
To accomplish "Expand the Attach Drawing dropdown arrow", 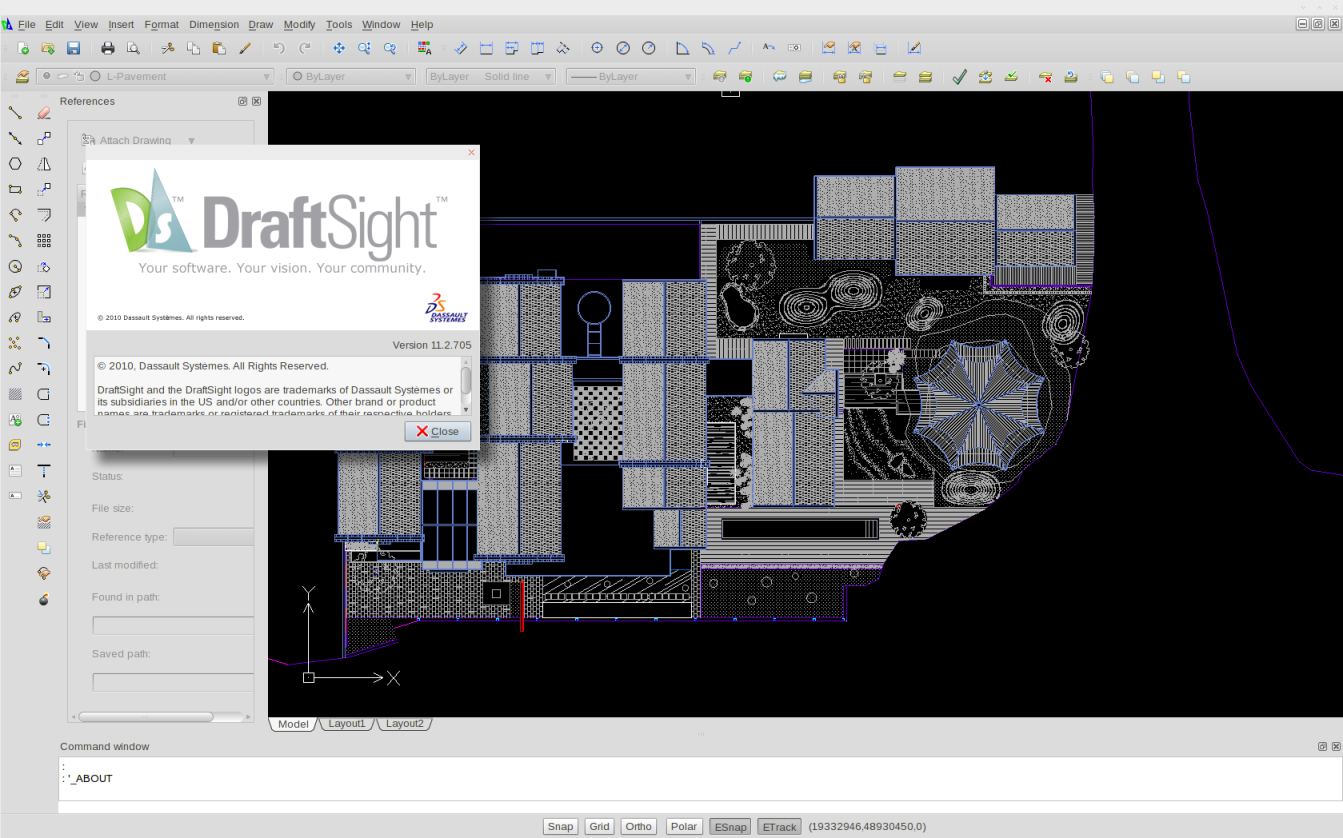I will point(192,141).
